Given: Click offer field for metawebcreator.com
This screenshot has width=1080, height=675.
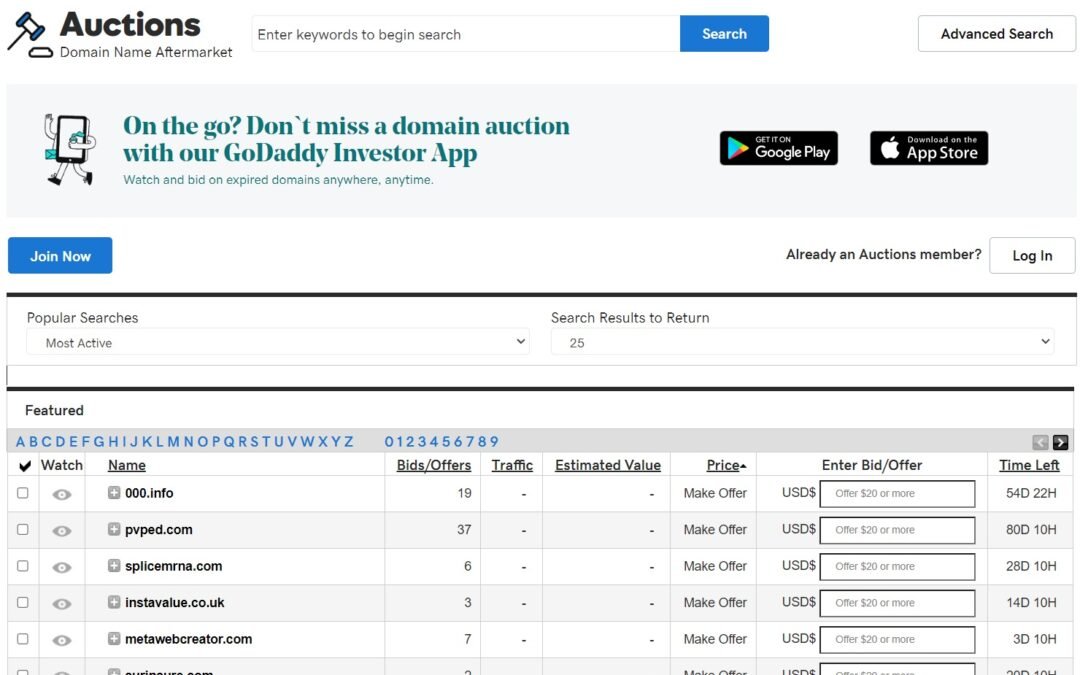Looking at the screenshot, I should coord(897,640).
